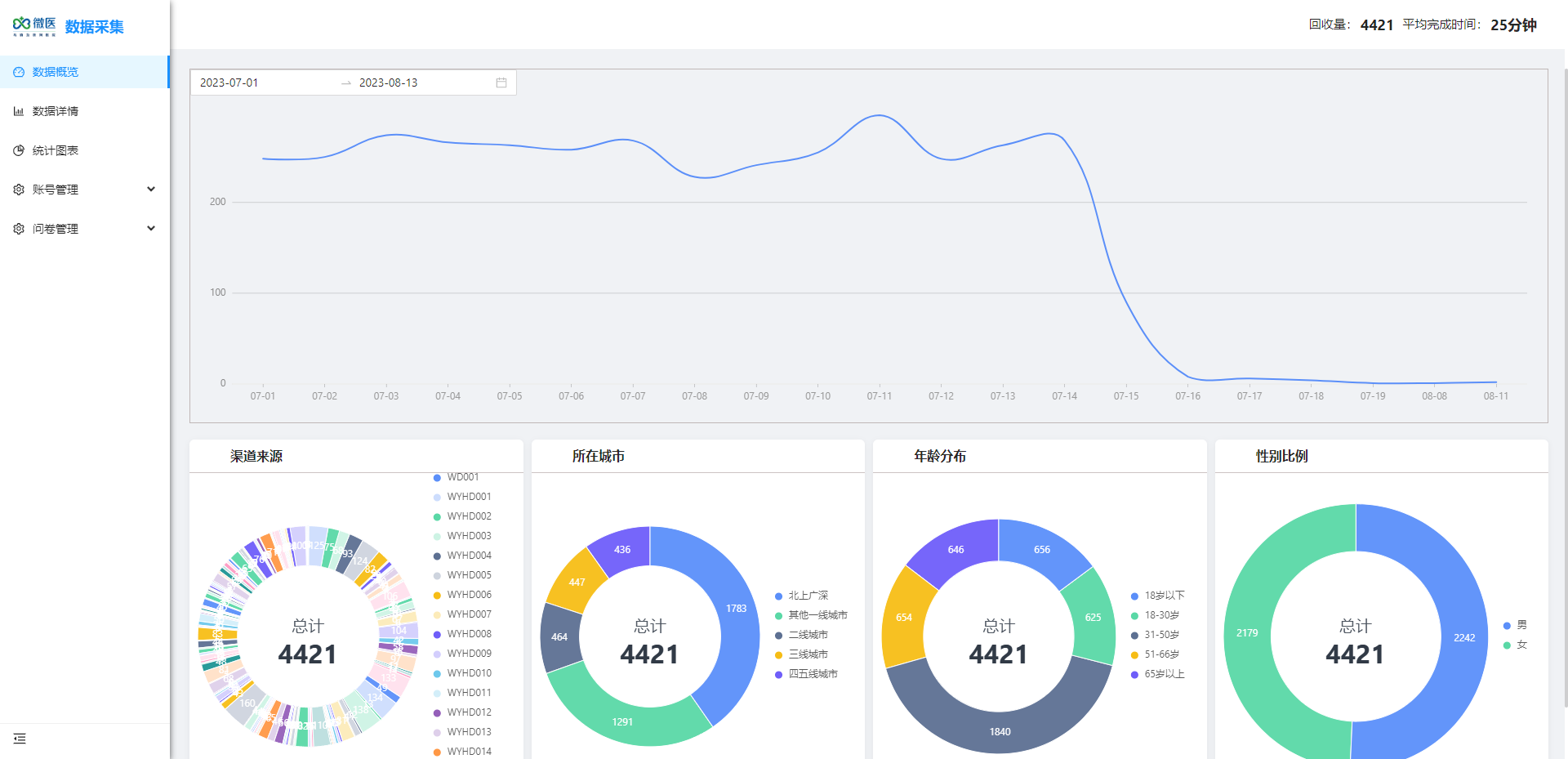Toggle WYHD006 legend item
The width and height of the screenshot is (1568, 759).
pos(462,595)
